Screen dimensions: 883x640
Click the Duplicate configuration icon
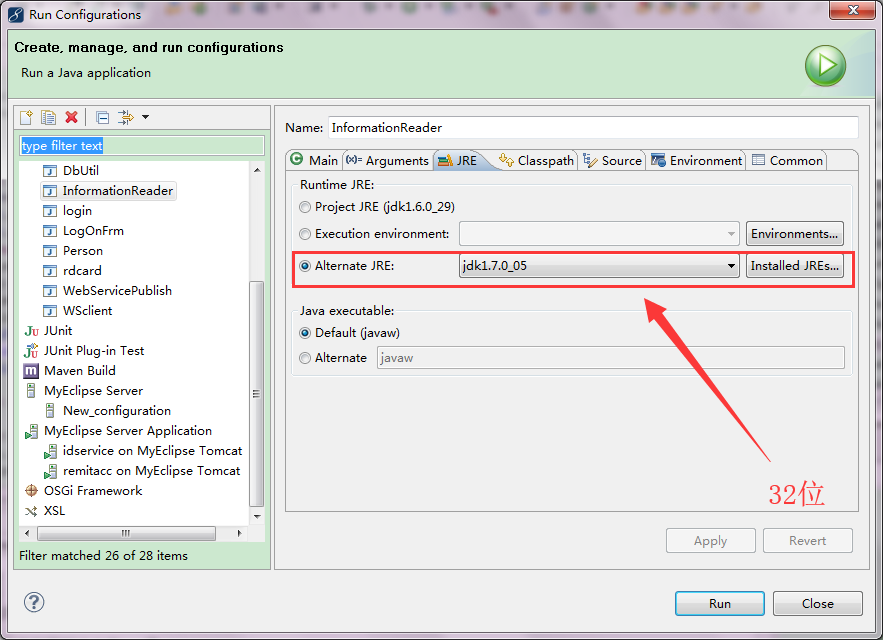(48, 117)
